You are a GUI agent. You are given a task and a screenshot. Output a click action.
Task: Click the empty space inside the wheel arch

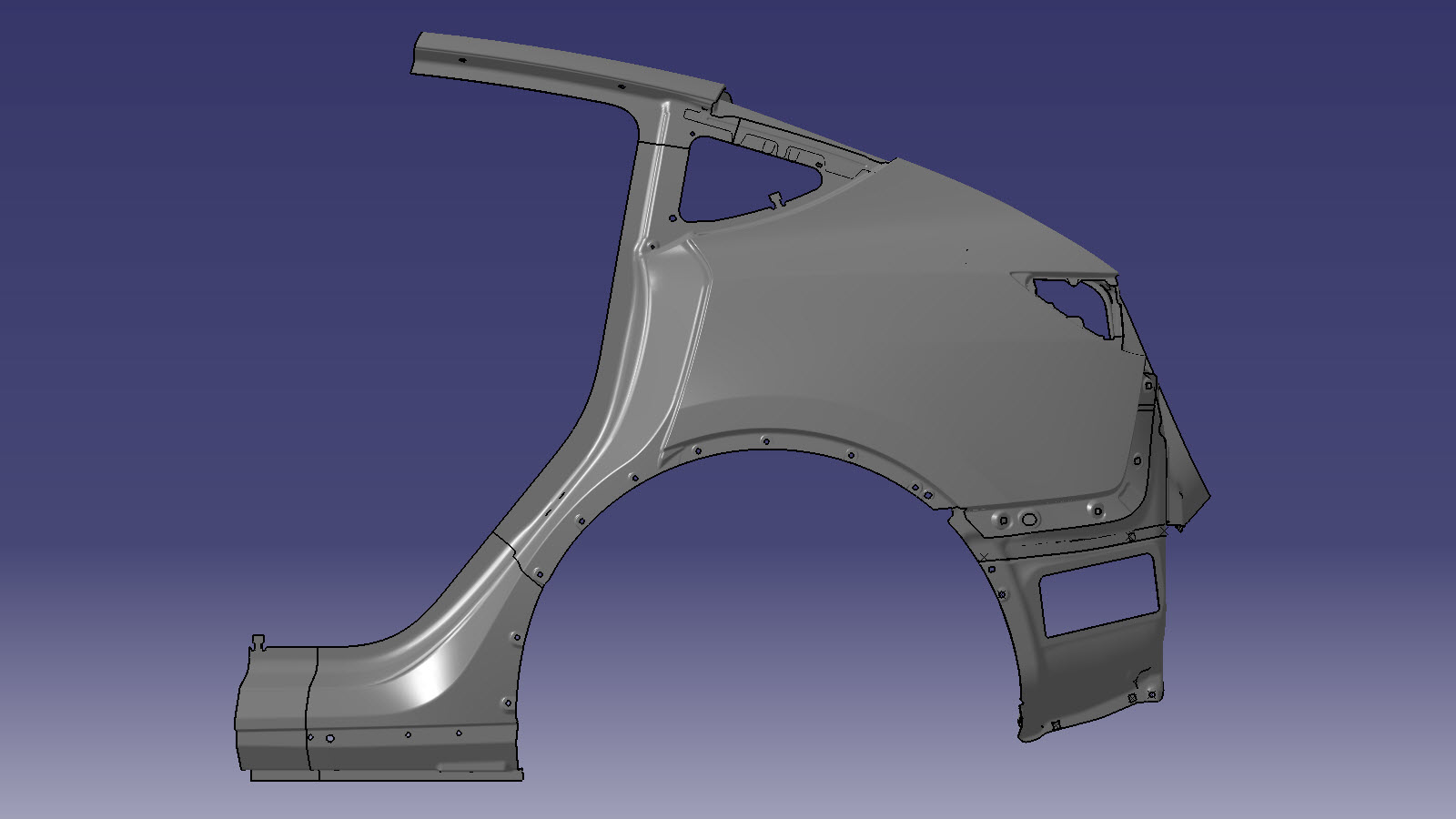[773, 619]
